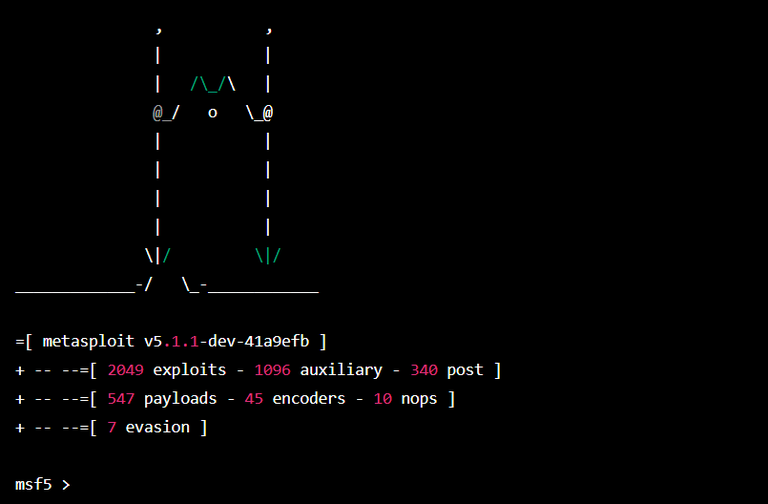Click the 7 evasion count
768x504 pixels.
[x=112, y=427]
